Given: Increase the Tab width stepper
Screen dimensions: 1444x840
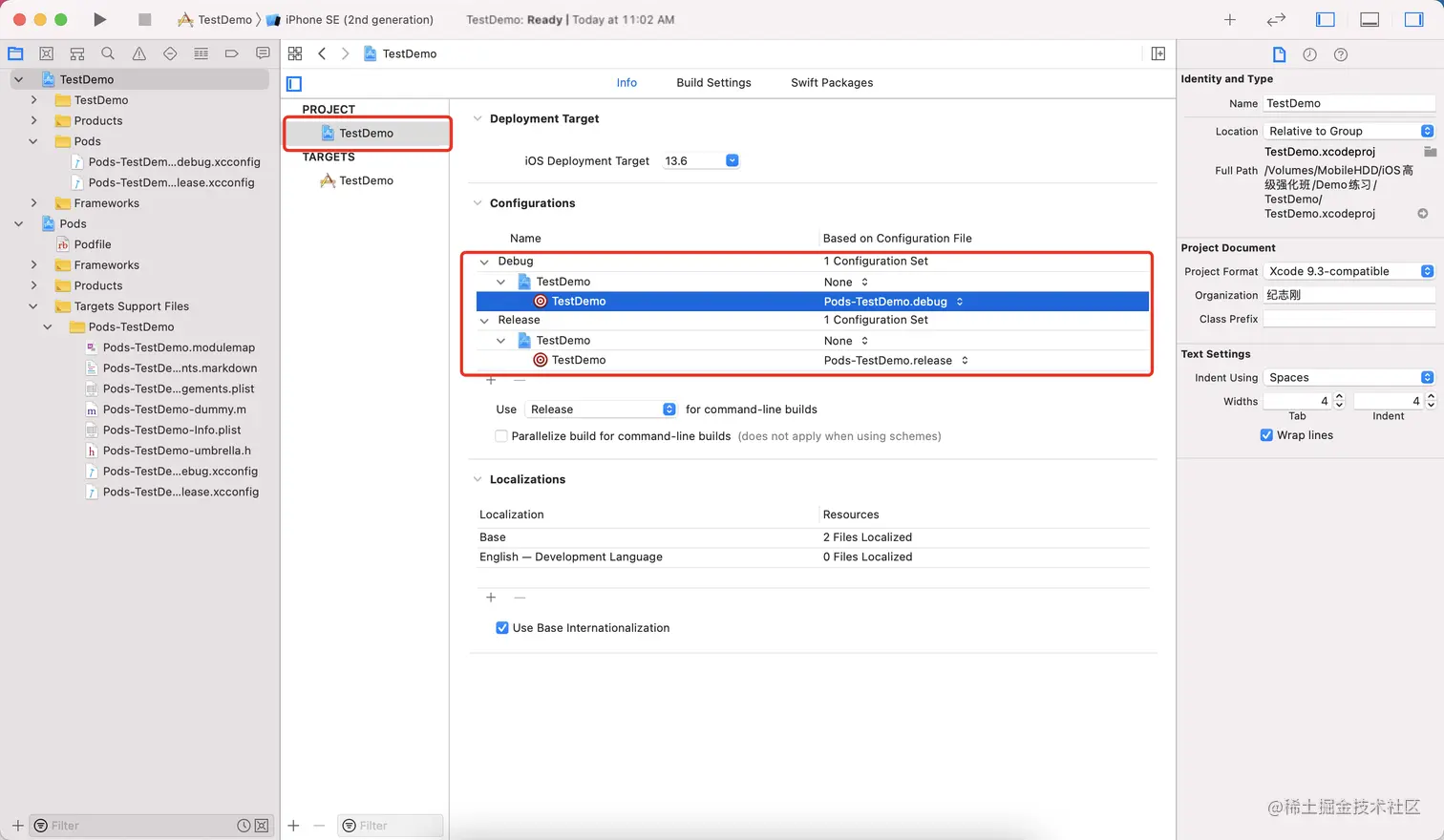Looking at the screenshot, I should tap(1339, 397).
